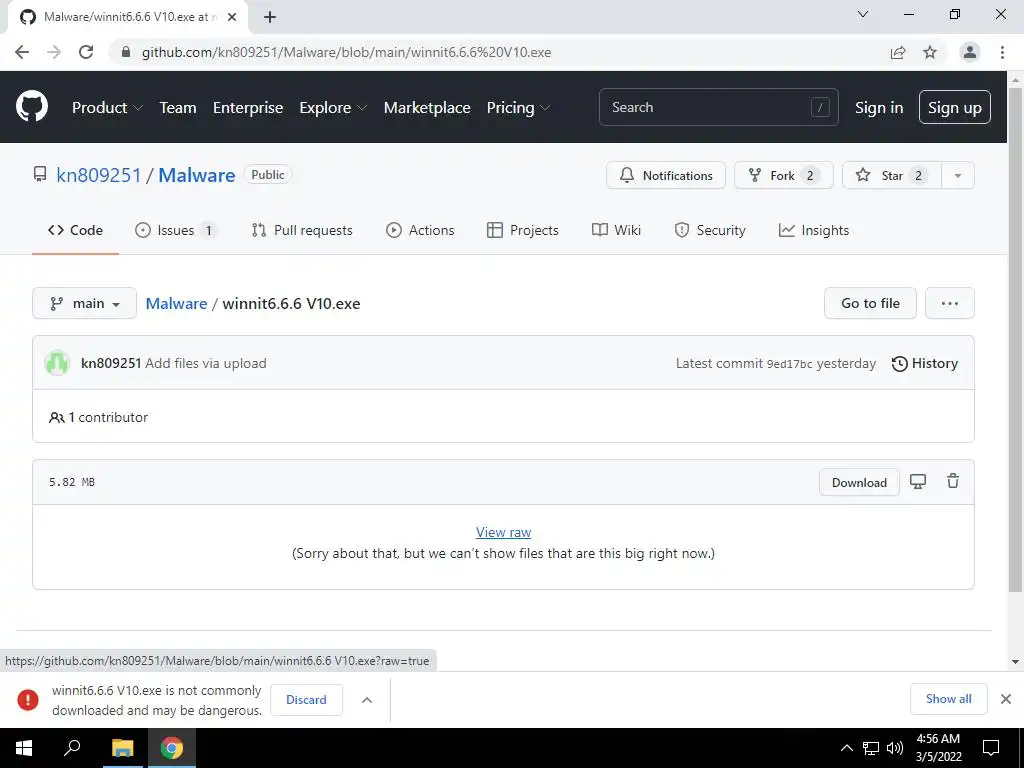Viewport: 1024px width, 768px height.
Task: Expand the Product menu
Action: [107, 108]
